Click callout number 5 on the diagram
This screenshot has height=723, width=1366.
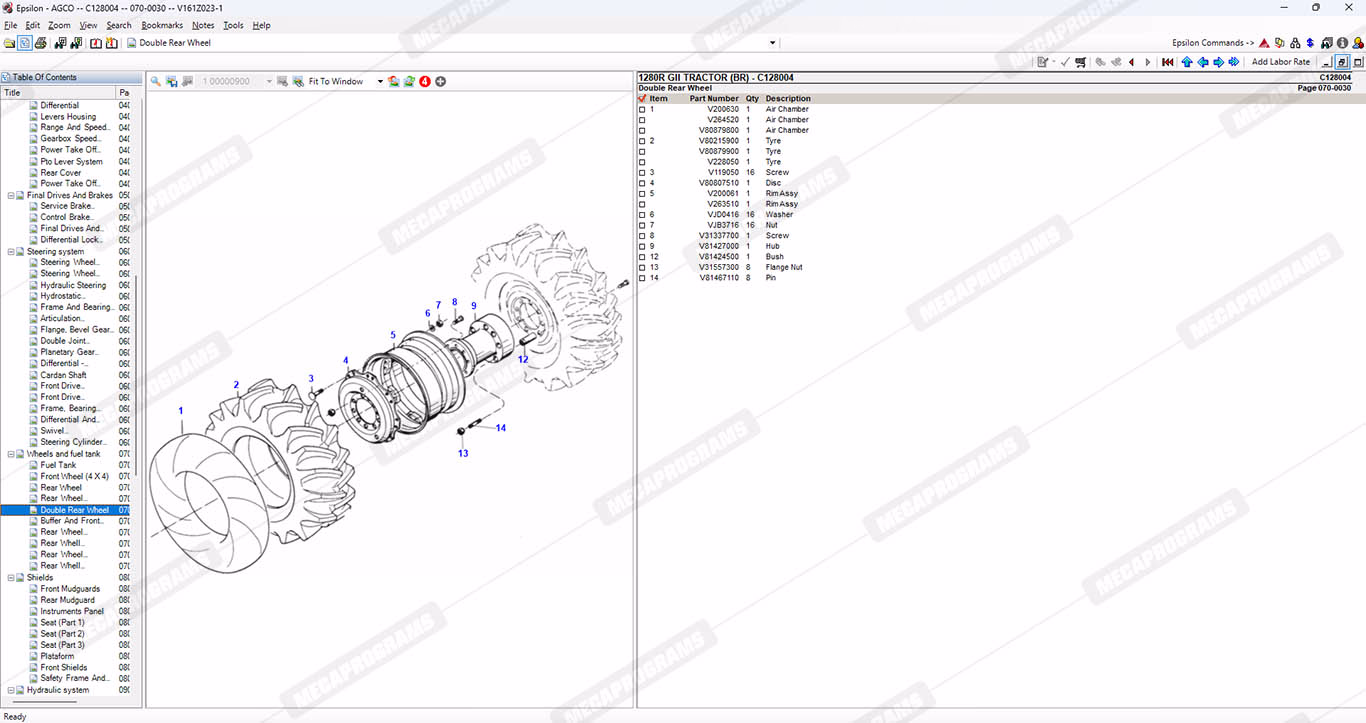393,335
